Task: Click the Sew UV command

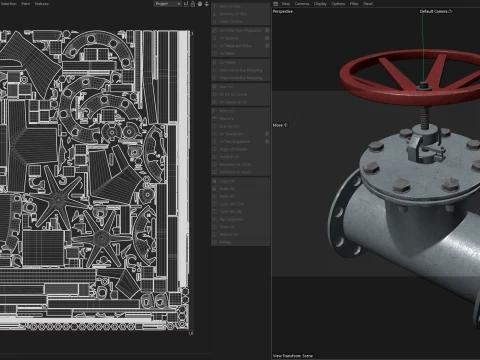Action: 240,227
